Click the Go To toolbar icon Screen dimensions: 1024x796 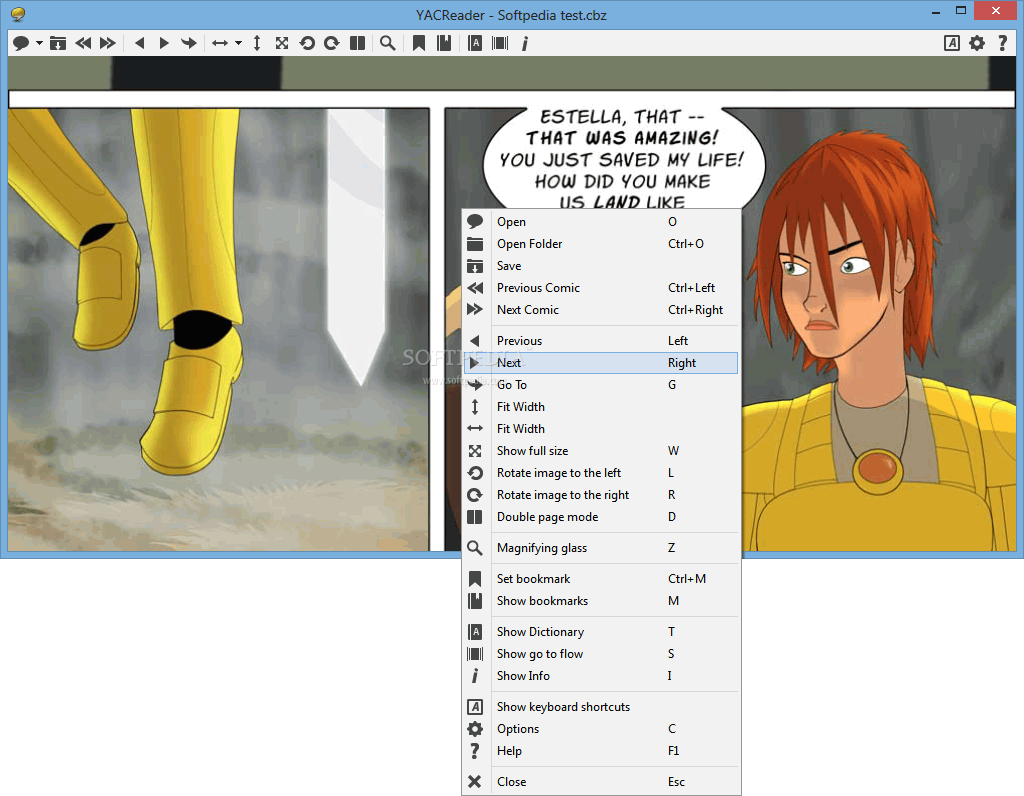[x=189, y=43]
